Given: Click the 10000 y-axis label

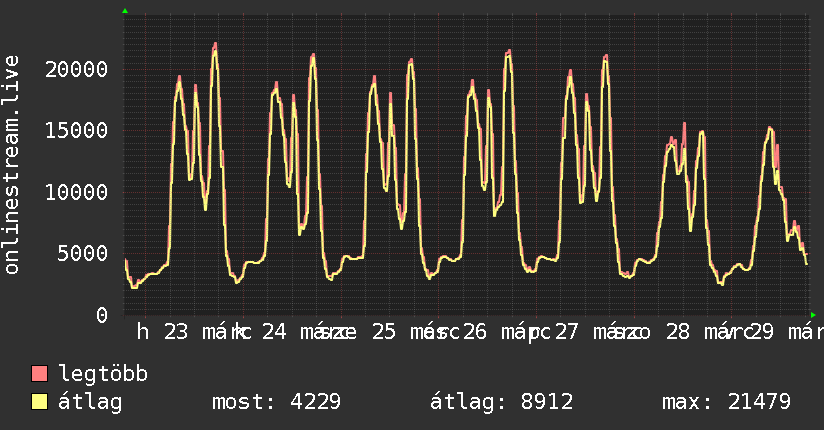Looking at the screenshot, I should tap(76, 192).
